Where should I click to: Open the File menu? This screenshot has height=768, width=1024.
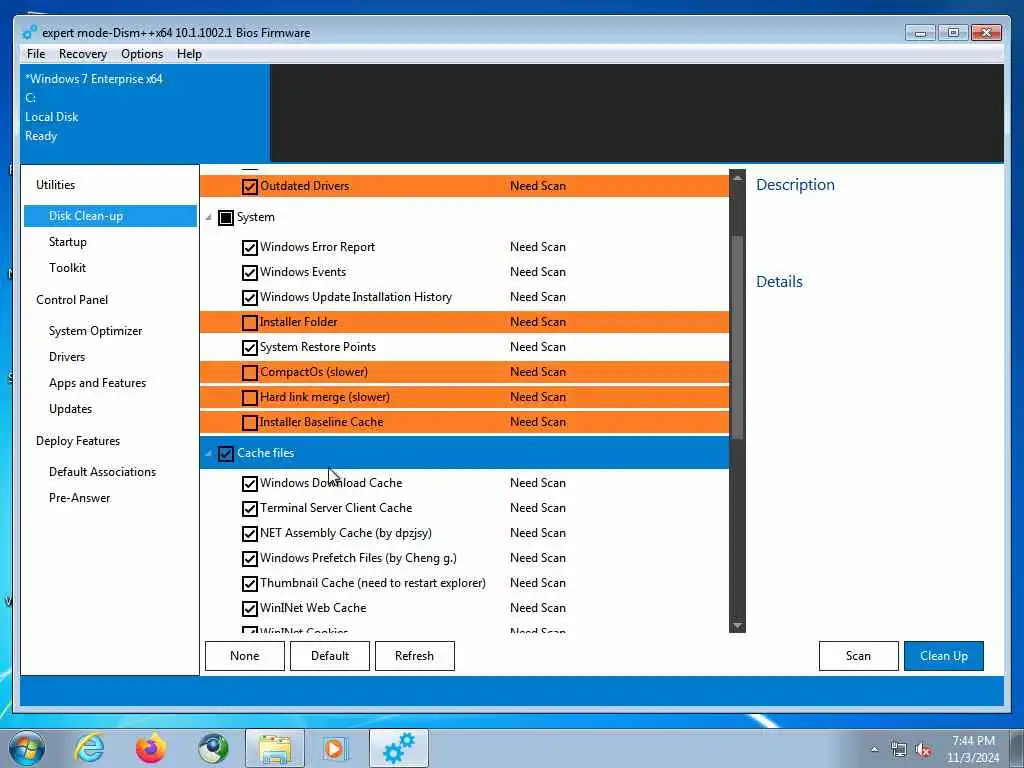pos(36,54)
